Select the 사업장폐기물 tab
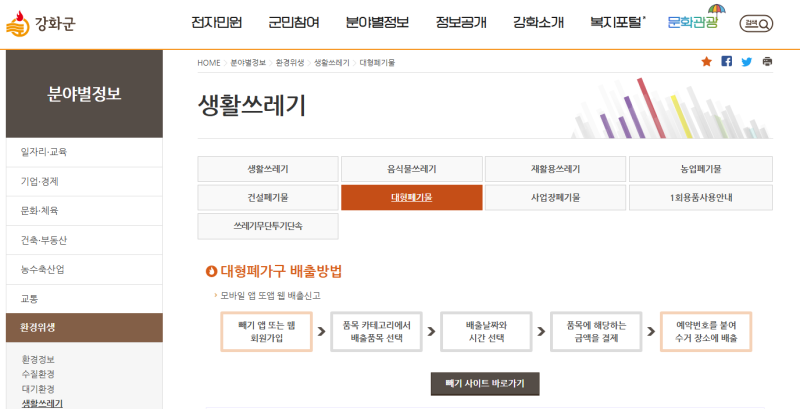 tap(555, 198)
